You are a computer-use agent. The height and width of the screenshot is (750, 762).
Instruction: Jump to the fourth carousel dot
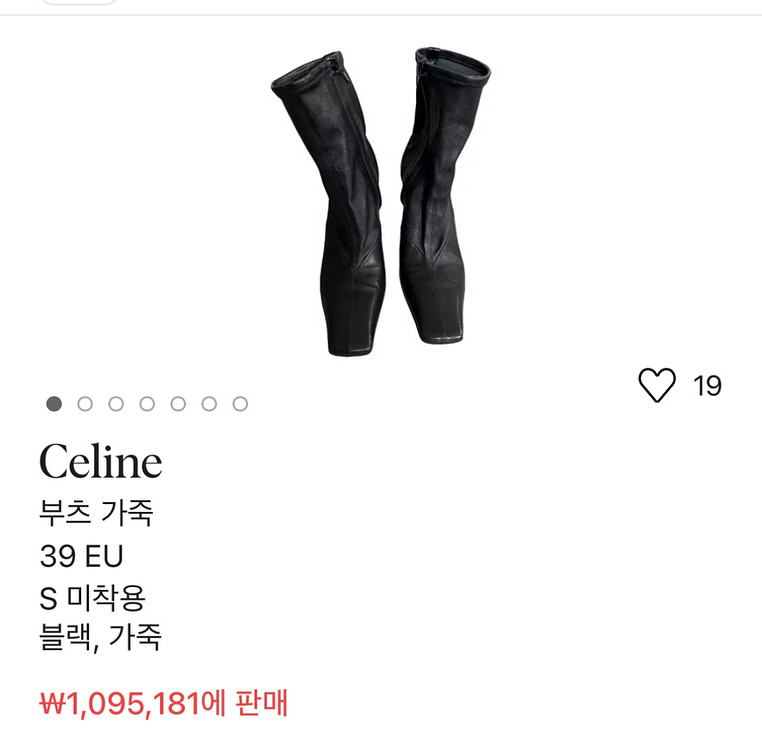point(147,403)
